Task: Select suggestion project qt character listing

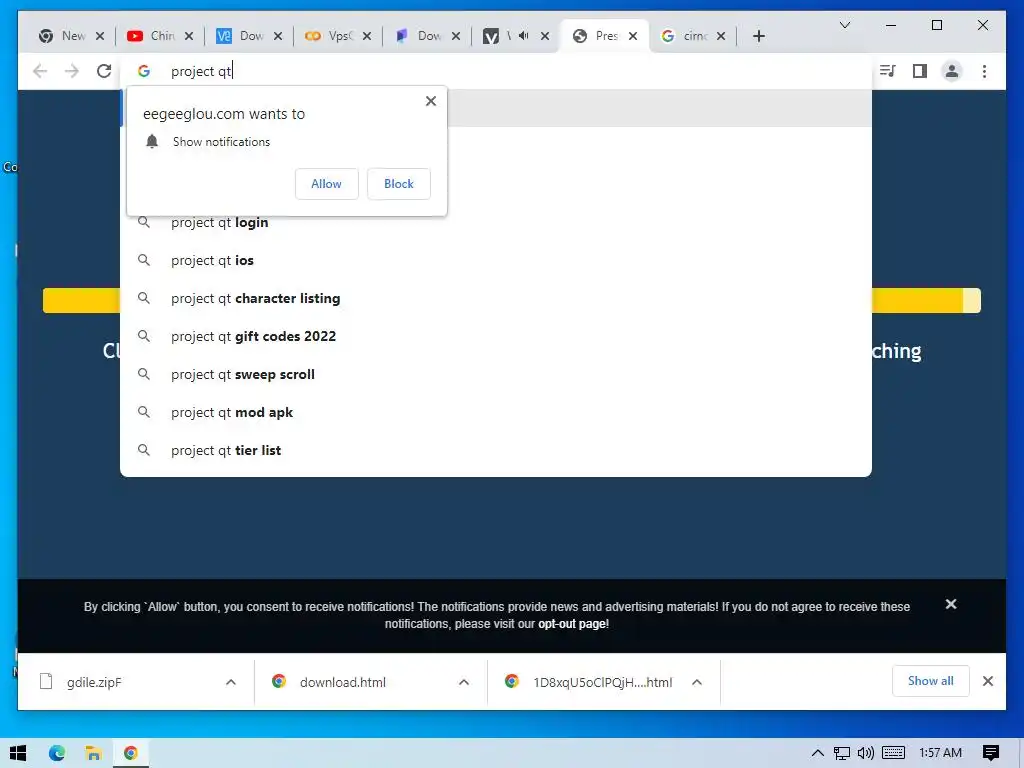Action: pyautogui.click(x=496, y=298)
